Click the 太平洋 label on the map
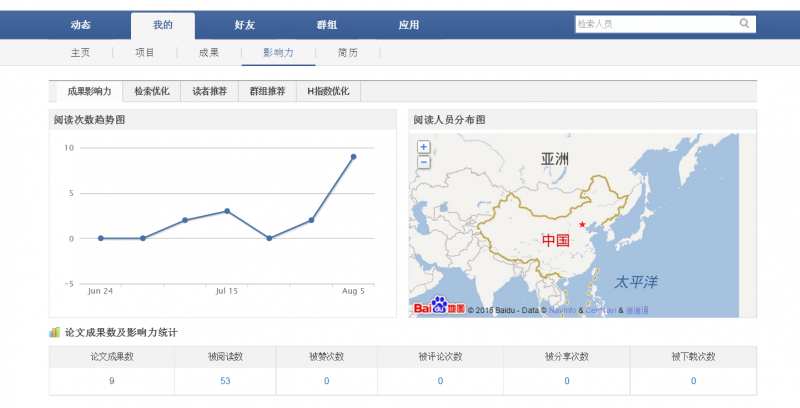Image resolution: width=800 pixels, height=408 pixels. [636, 282]
